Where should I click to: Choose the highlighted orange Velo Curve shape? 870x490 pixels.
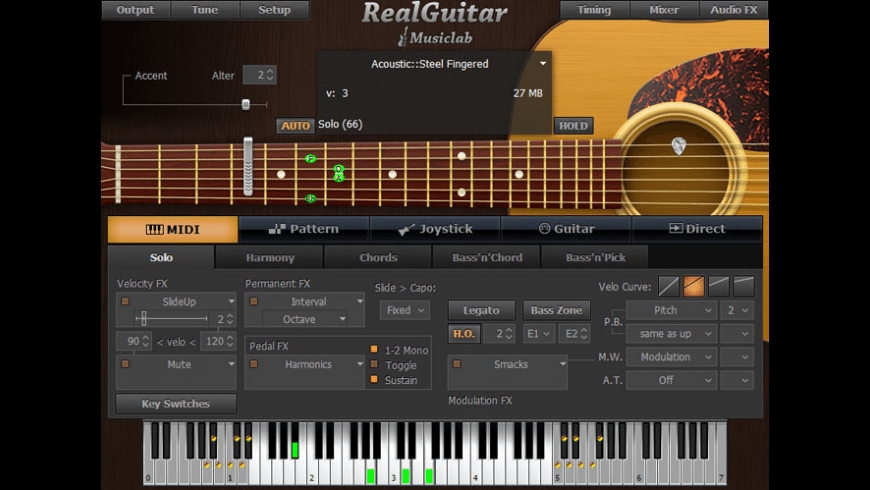pyautogui.click(x=694, y=286)
